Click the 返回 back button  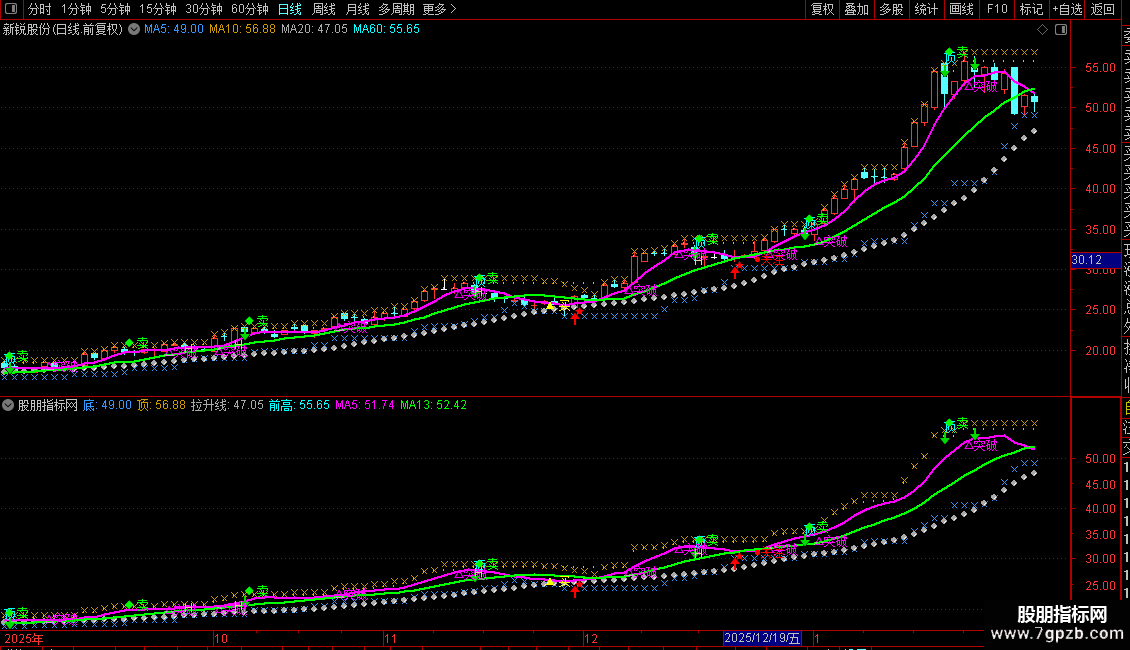pyautogui.click(x=1103, y=9)
